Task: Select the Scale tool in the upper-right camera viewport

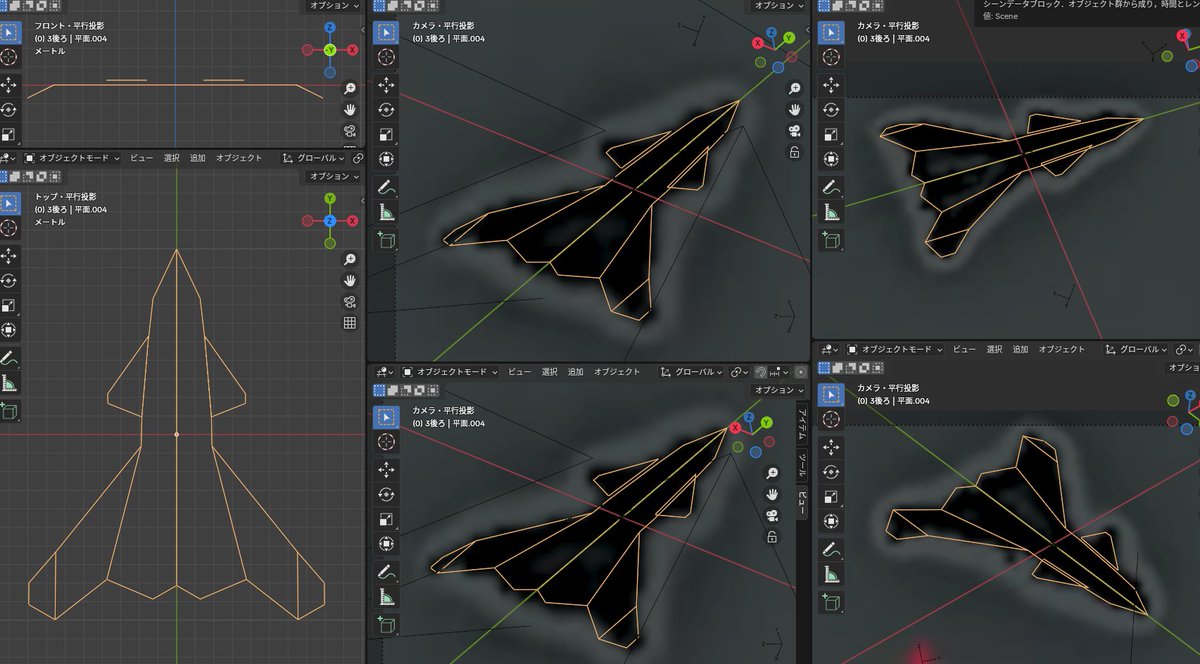Action: click(x=830, y=135)
